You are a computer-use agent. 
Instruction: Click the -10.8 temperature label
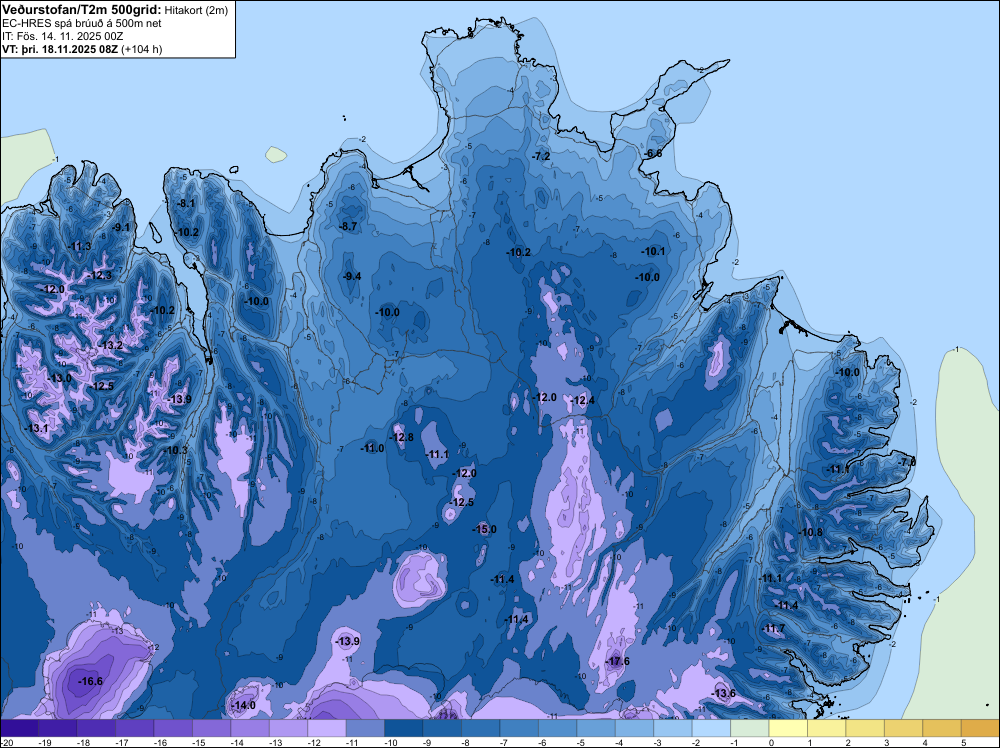(811, 532)
